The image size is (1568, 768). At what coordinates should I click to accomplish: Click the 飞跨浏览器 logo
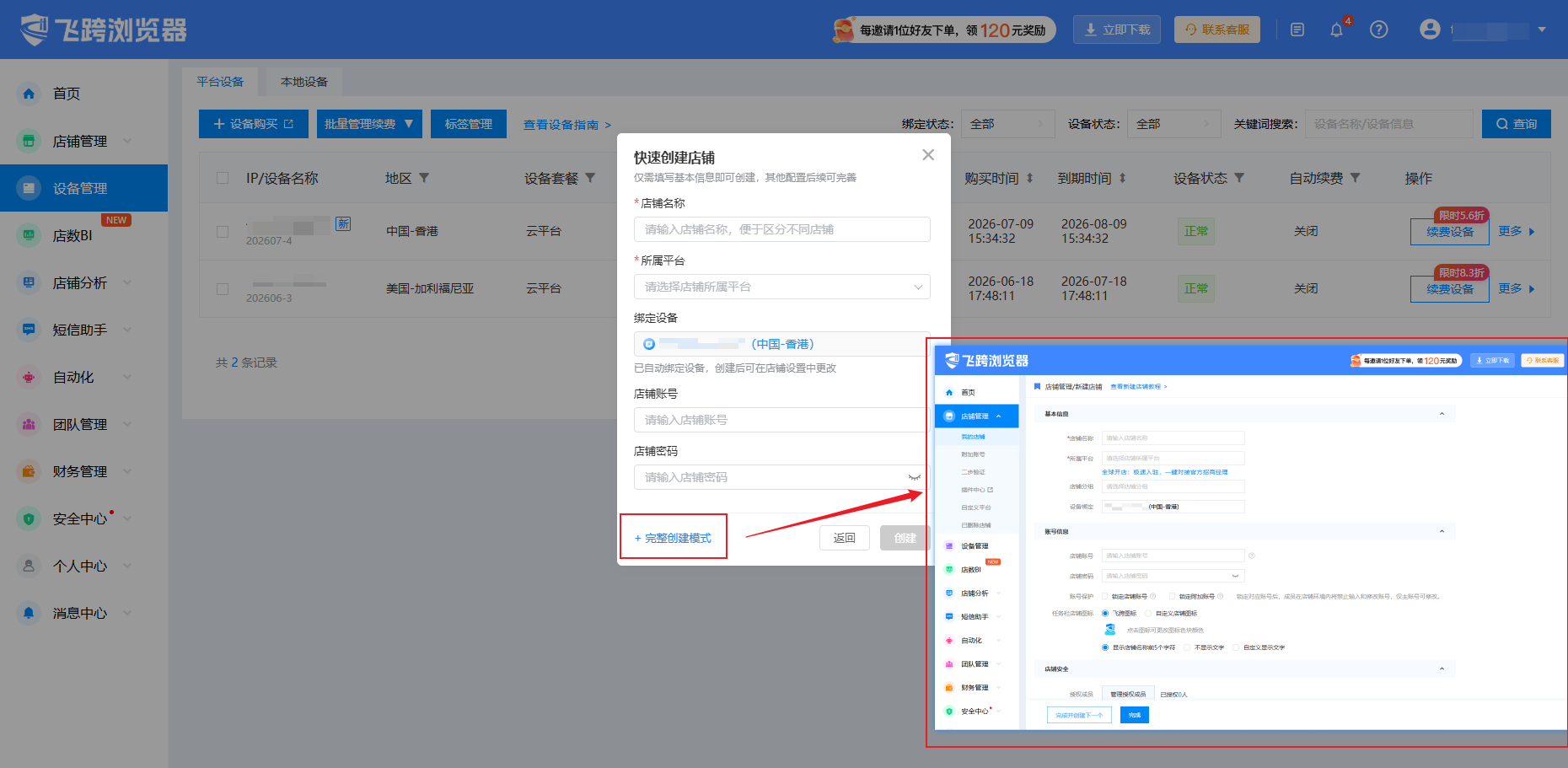(x=104, y=30)
